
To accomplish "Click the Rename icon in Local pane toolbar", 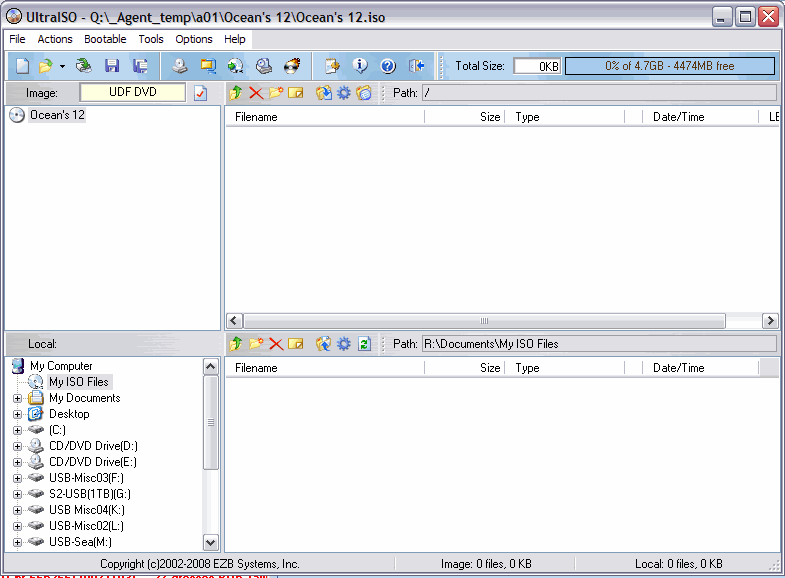I will click(x=296, y=344).
